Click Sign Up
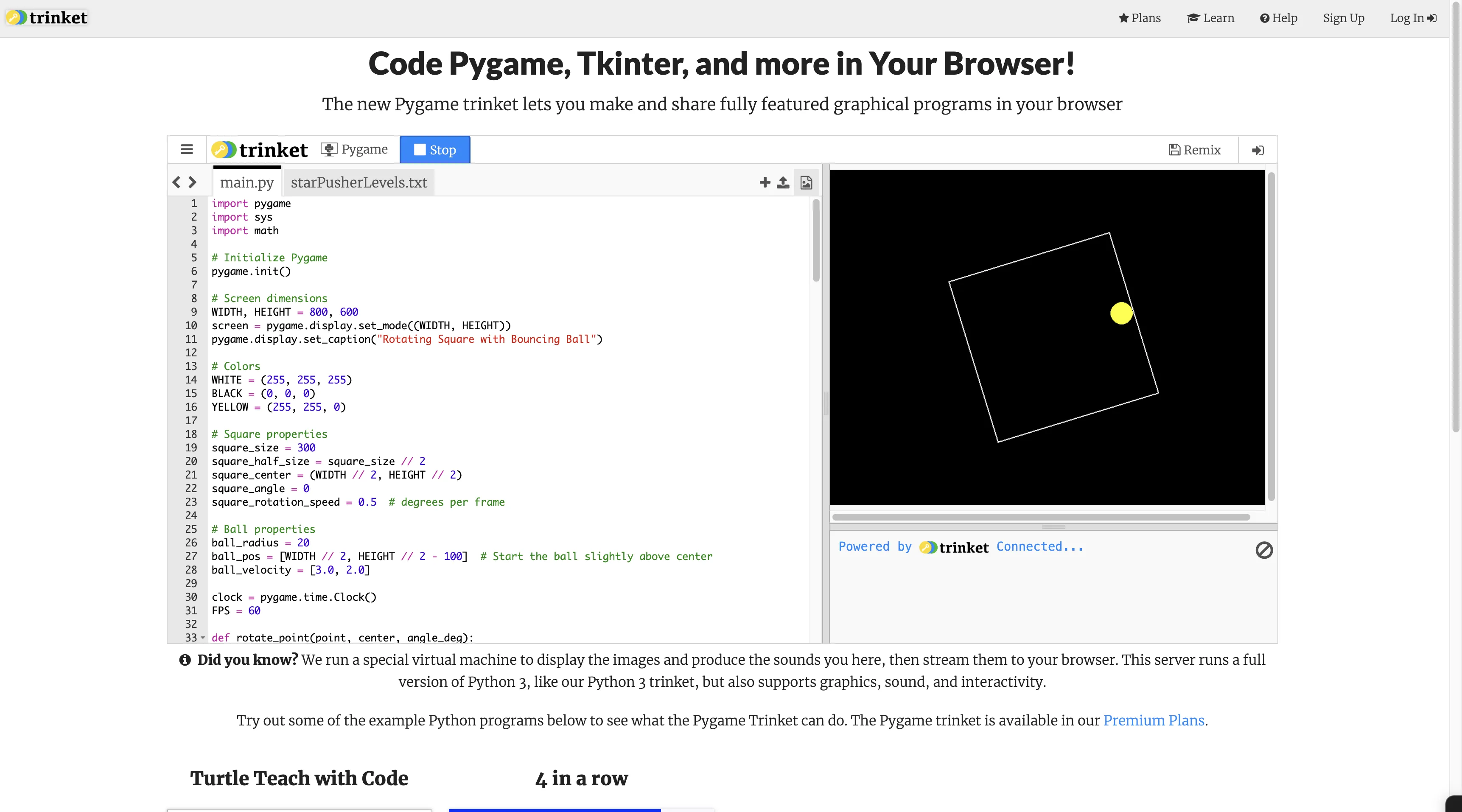This screenshot has height=812, width=1462. pyautogui.click(x=1343, y=18)
